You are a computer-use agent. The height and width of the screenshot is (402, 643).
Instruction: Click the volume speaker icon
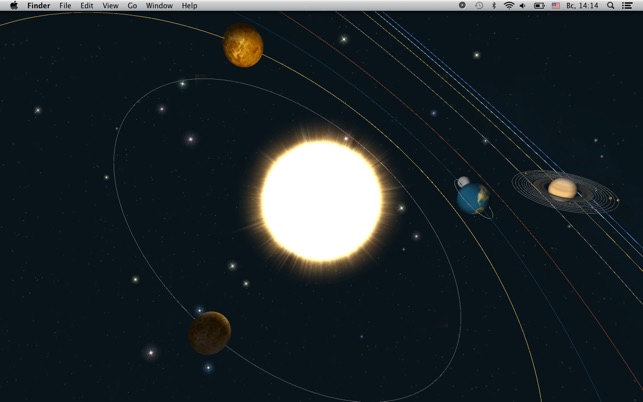(x=523, y=6)
